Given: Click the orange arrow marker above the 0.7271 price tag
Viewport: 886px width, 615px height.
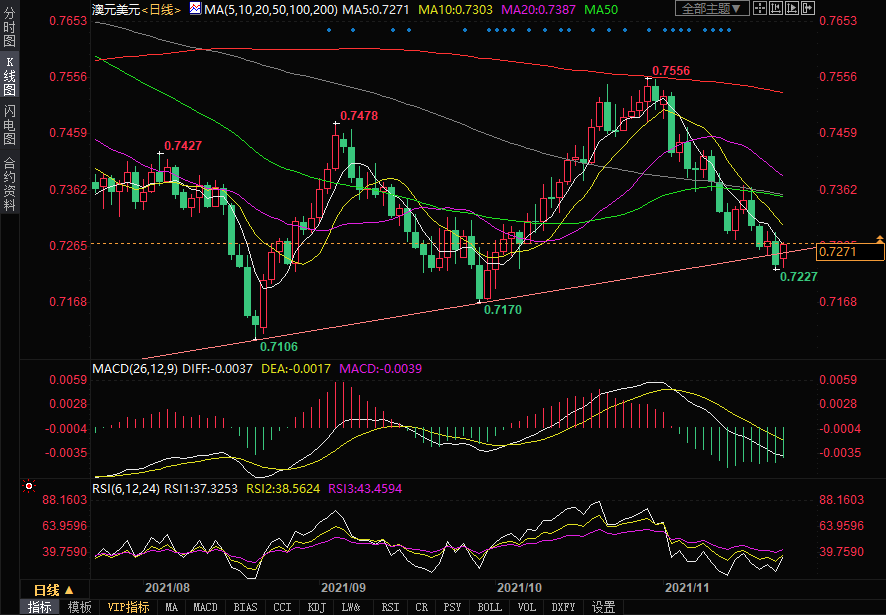Looking at the screenshot, I should [879, 238].
